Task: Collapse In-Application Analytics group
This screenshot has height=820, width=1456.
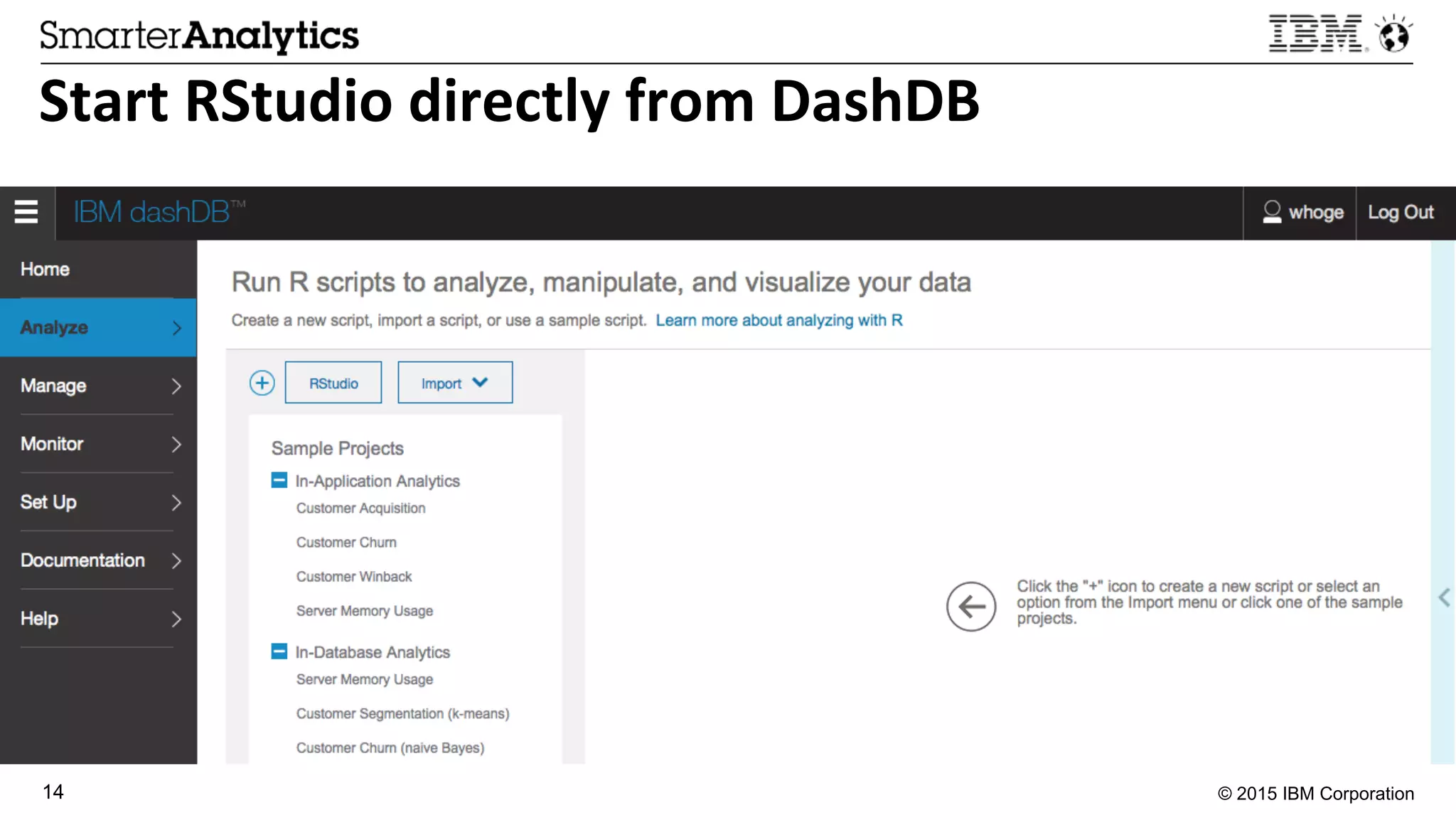Action: click(x=279, y=481)
